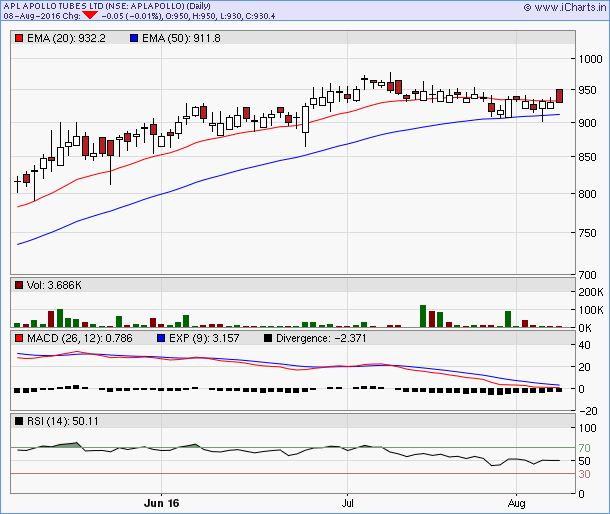The width and height of the screenshot is (610, 514).
Task: Click the EXP (9): 3.157 label
Action: coord(204,338)
